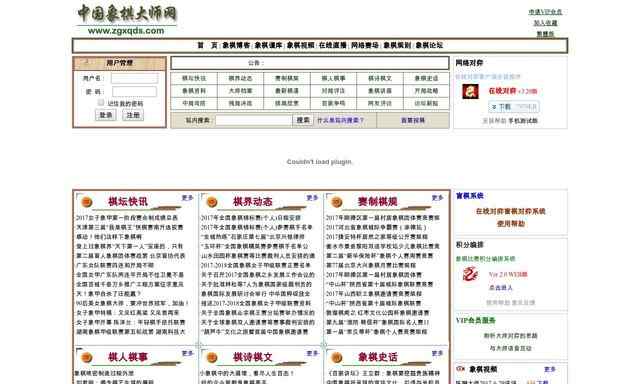
Task: Click 更多 in the 象棋史话 section
Action: click(x=437, y=353)
